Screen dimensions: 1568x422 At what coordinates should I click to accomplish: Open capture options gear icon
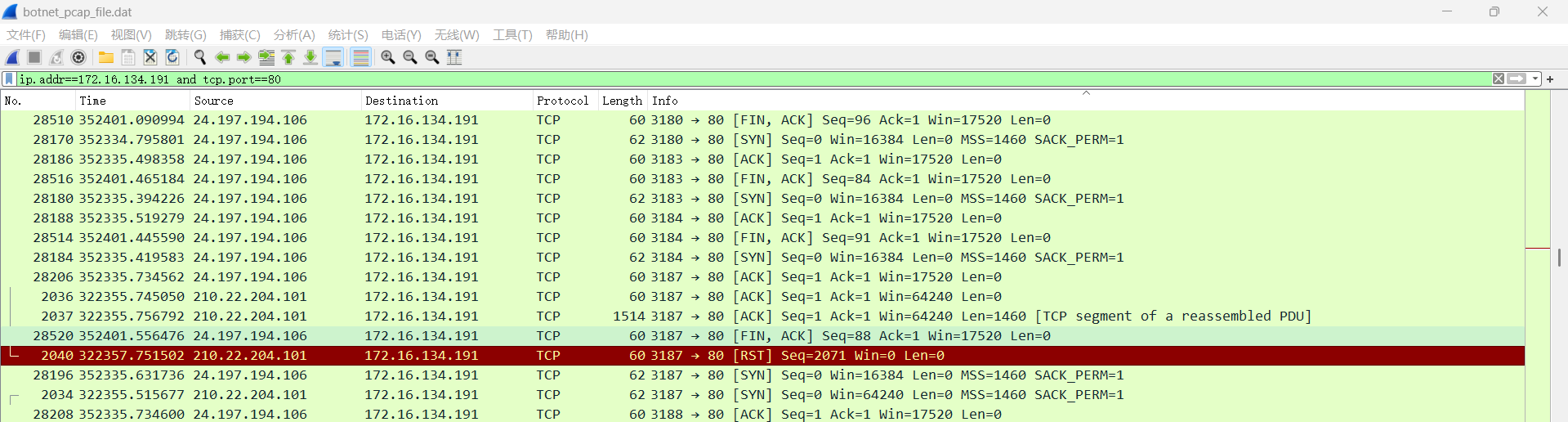click(78, 57)
